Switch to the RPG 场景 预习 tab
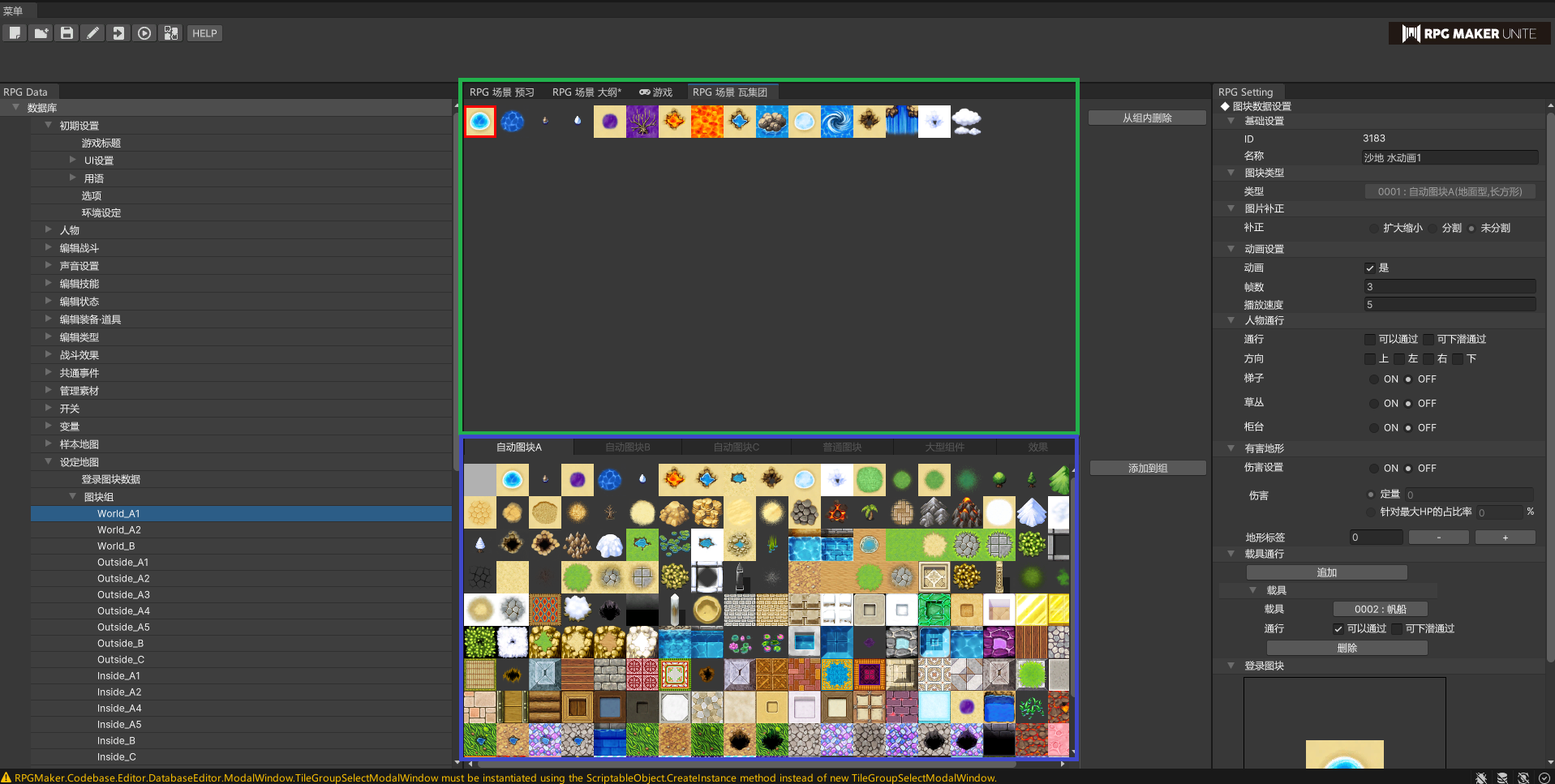Viewport: 1555px width, 784px height. click(501, 92)
